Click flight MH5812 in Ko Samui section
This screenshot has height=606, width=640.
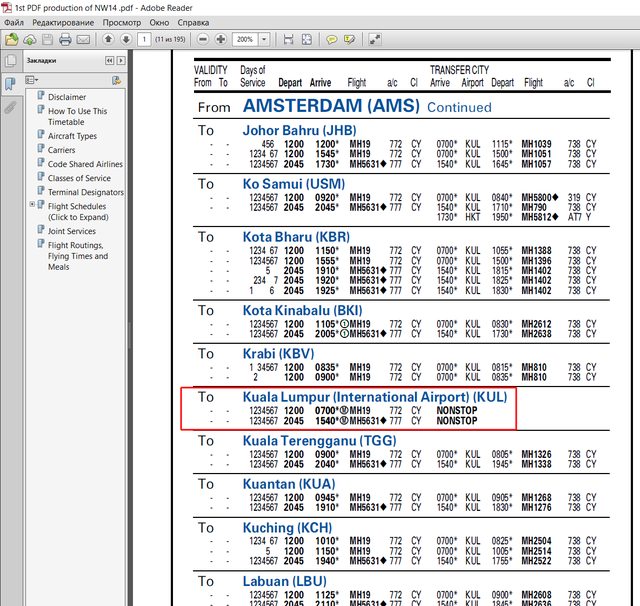(540, 217)
